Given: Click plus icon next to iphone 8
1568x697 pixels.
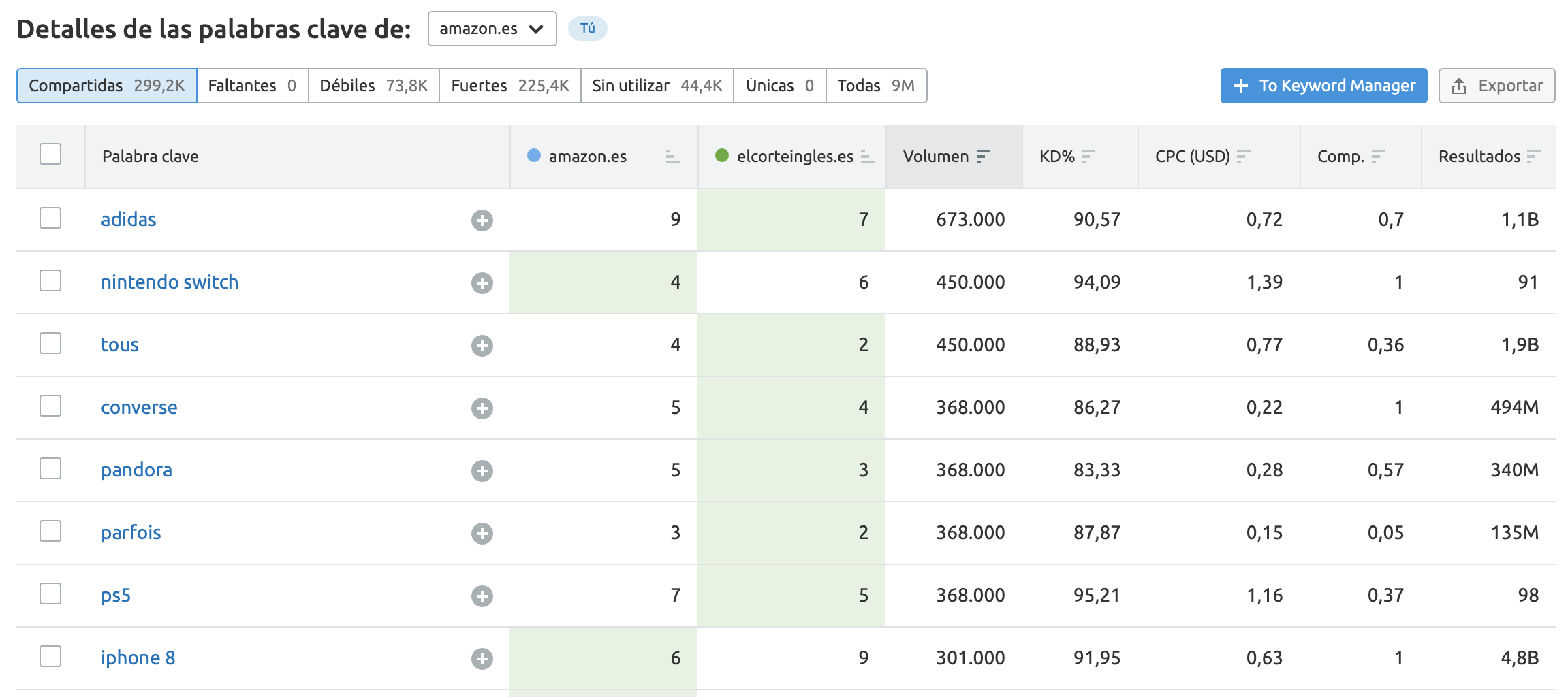Looking at the screenshot, I should (x=482, y=658).
